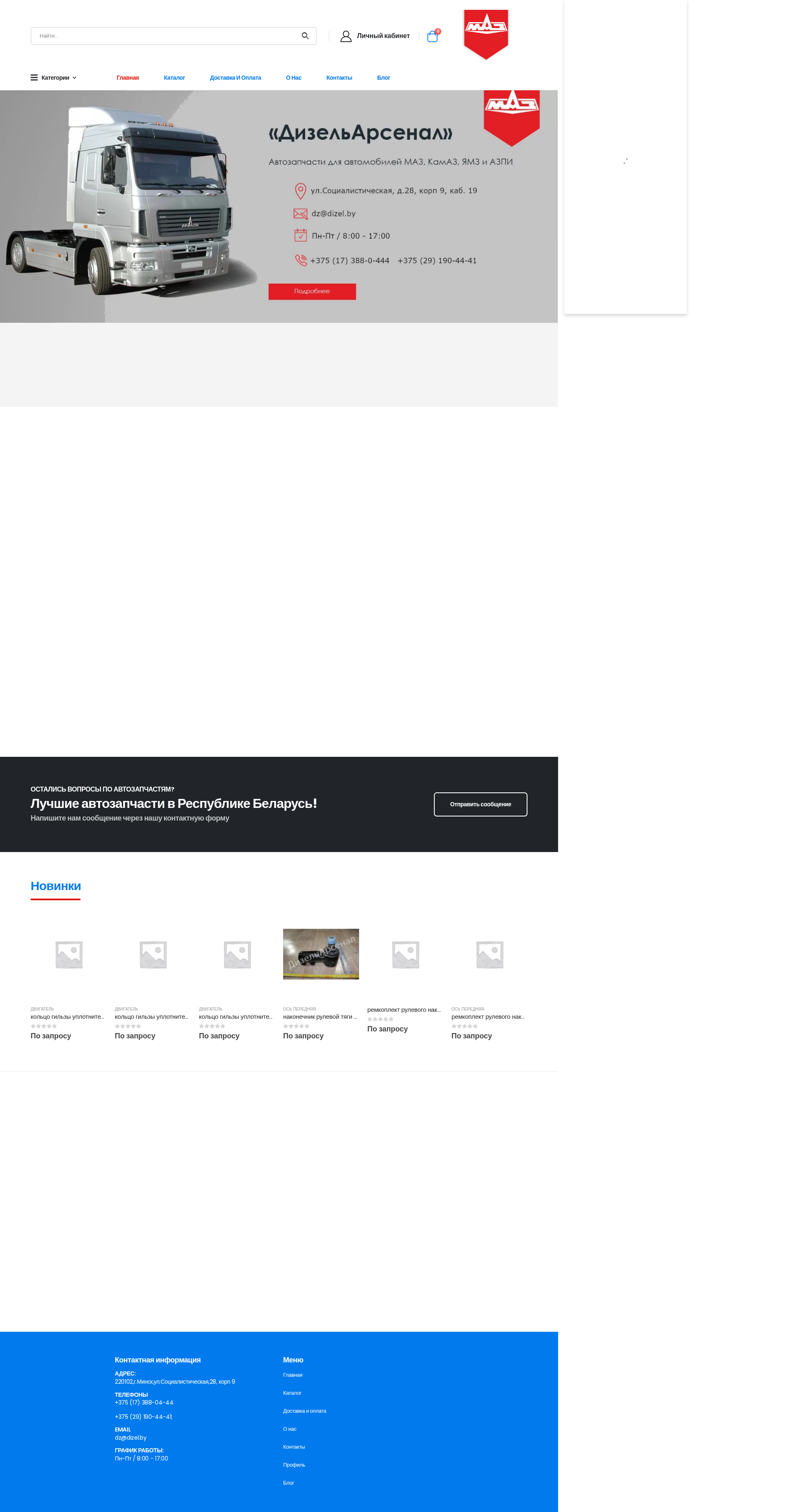Screen dimensions: 791x1512
Task: Open Доставка И Оплата menu item
Action: pos(235,78)
